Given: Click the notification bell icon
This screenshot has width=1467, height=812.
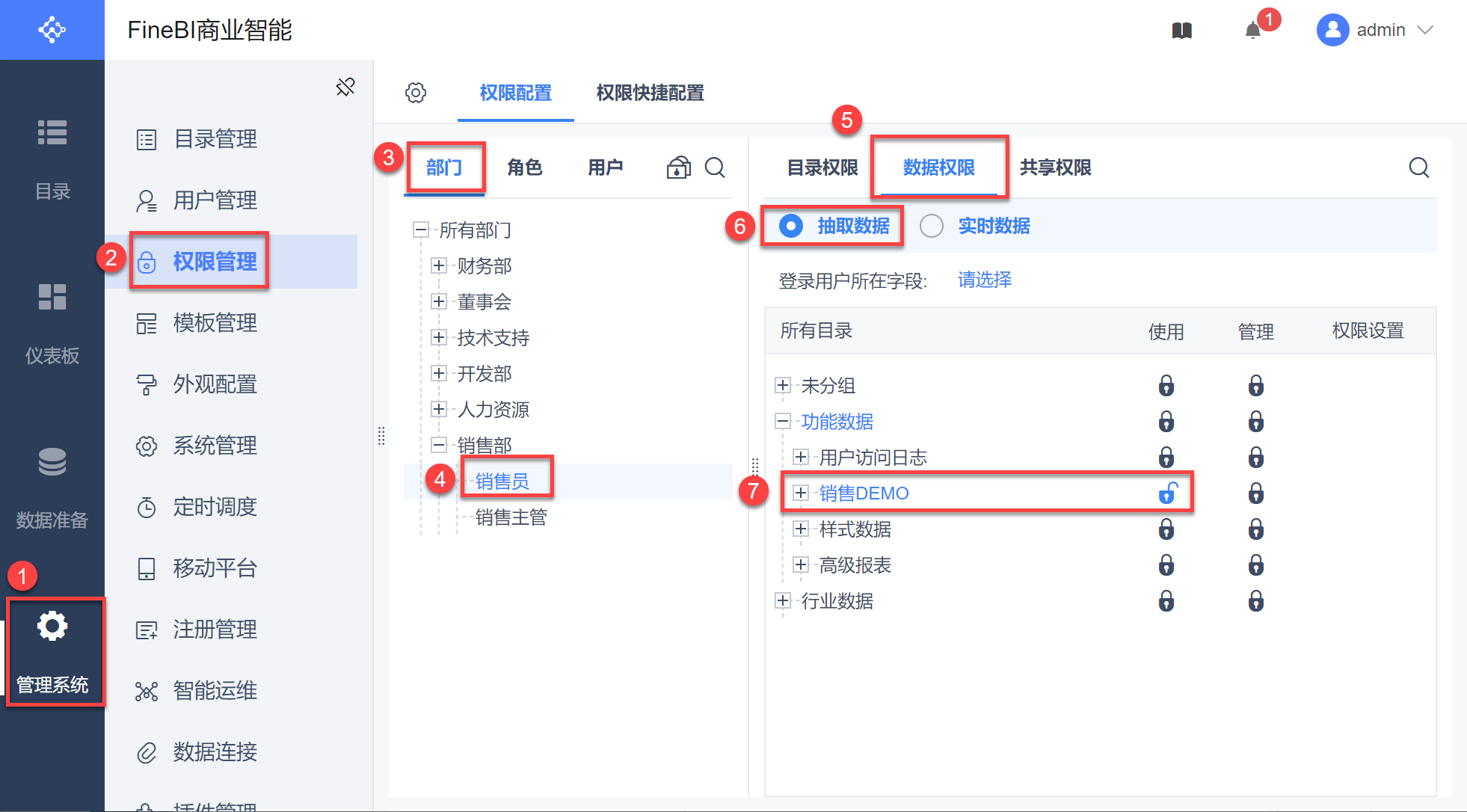Looking at the screenshot, I should [1252, 31].
